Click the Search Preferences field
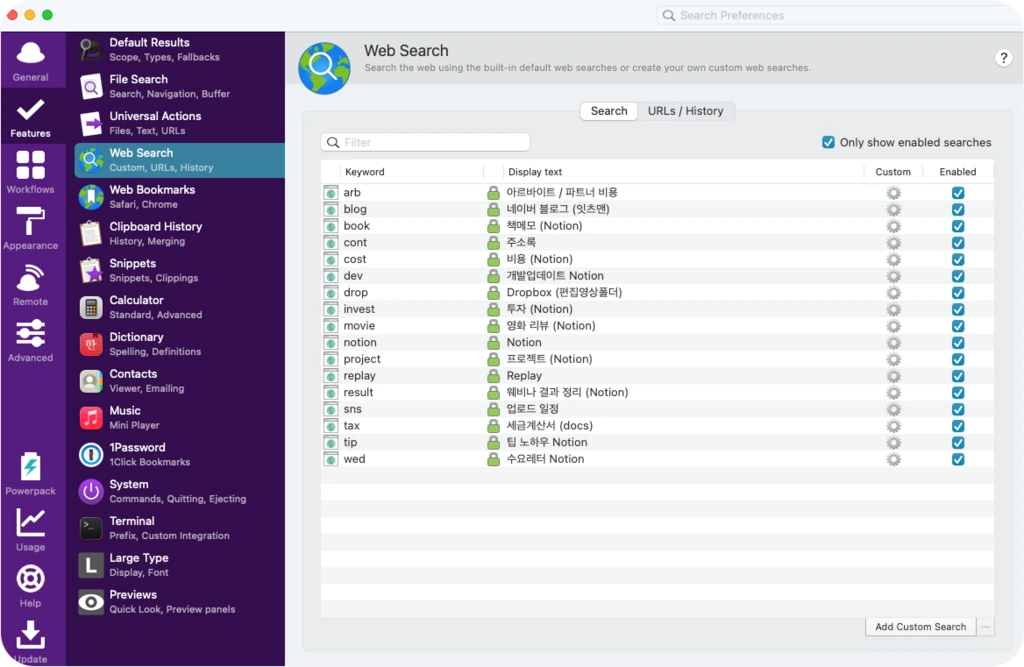 pos(839,15)
